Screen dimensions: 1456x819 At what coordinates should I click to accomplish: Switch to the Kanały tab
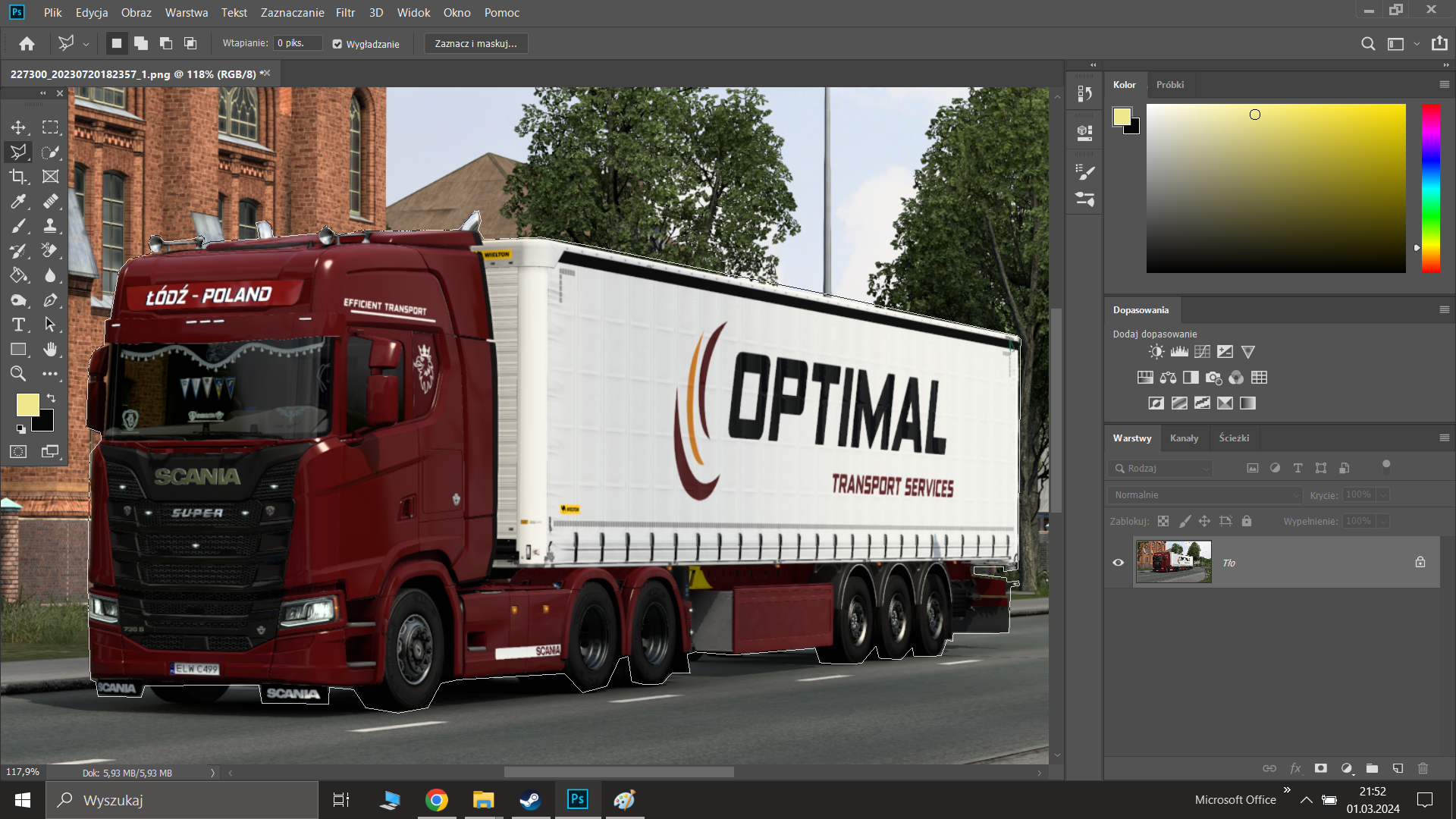pyautogui.click(x=1184, y=438)
